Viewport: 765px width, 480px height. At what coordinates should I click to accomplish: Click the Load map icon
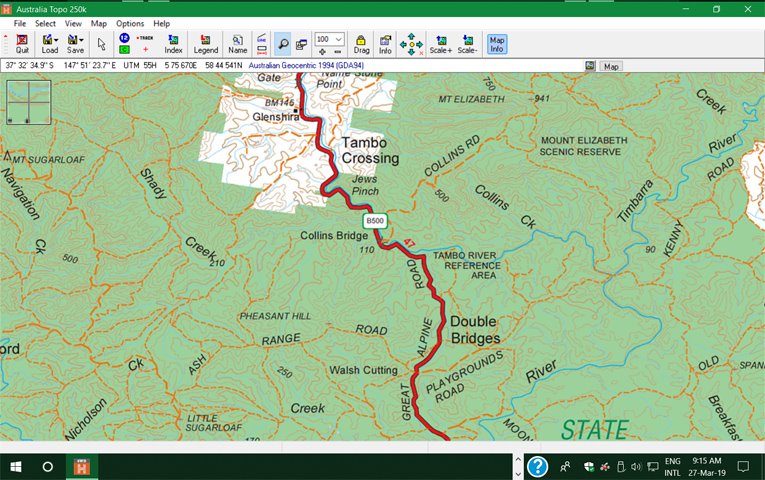pos(47,40)
